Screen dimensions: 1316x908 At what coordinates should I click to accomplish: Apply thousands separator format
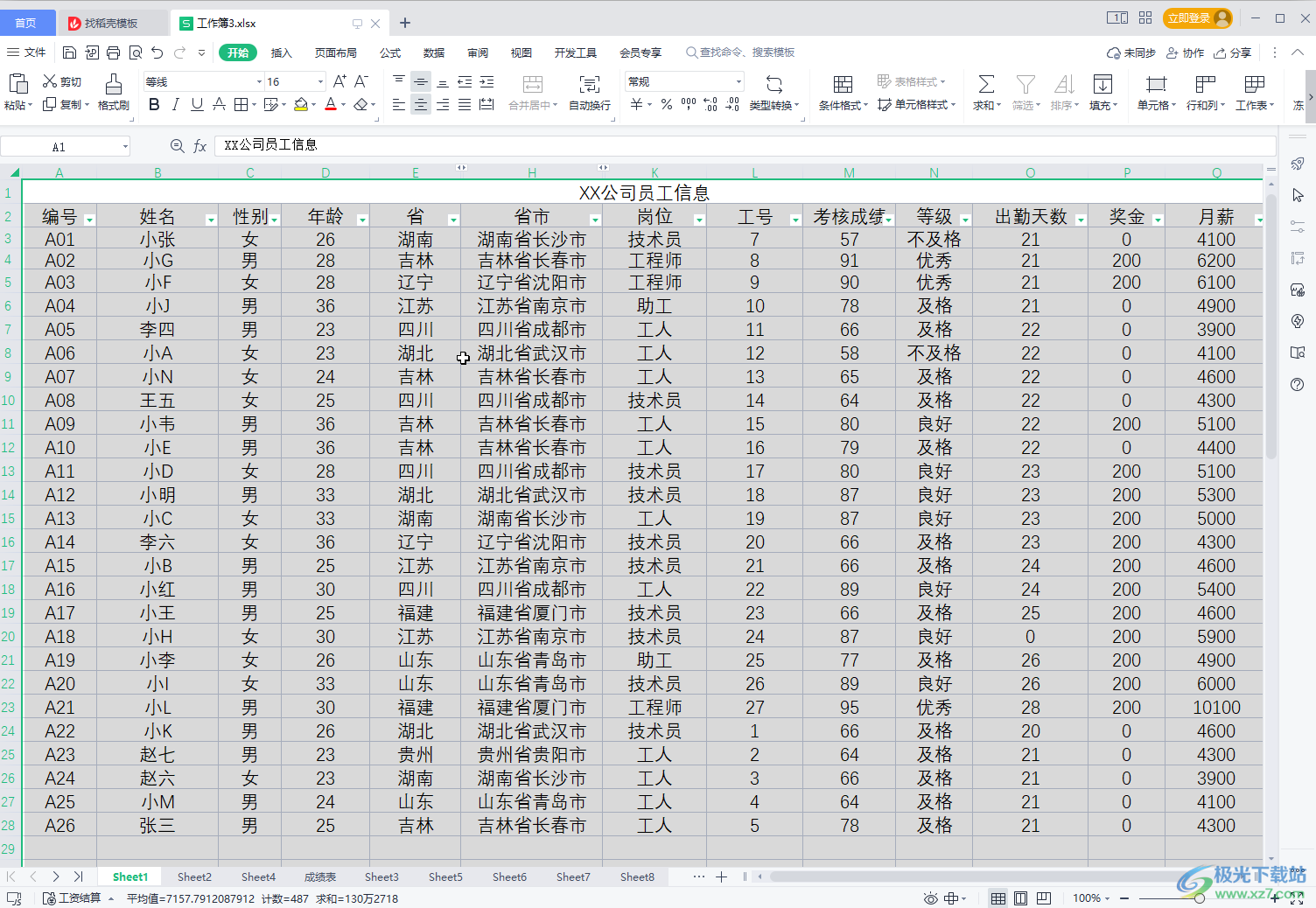point(689,105)
